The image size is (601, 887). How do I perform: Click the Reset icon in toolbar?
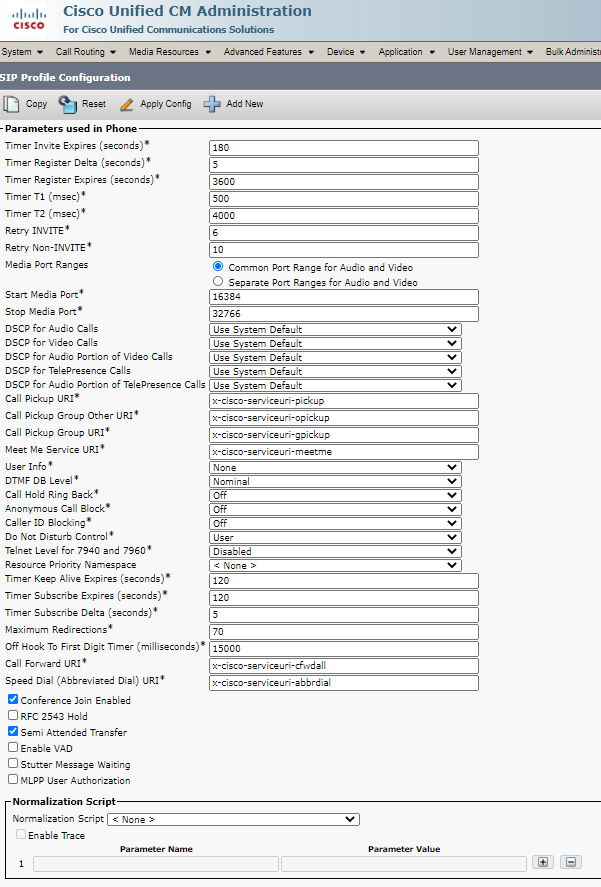point(68,104)
